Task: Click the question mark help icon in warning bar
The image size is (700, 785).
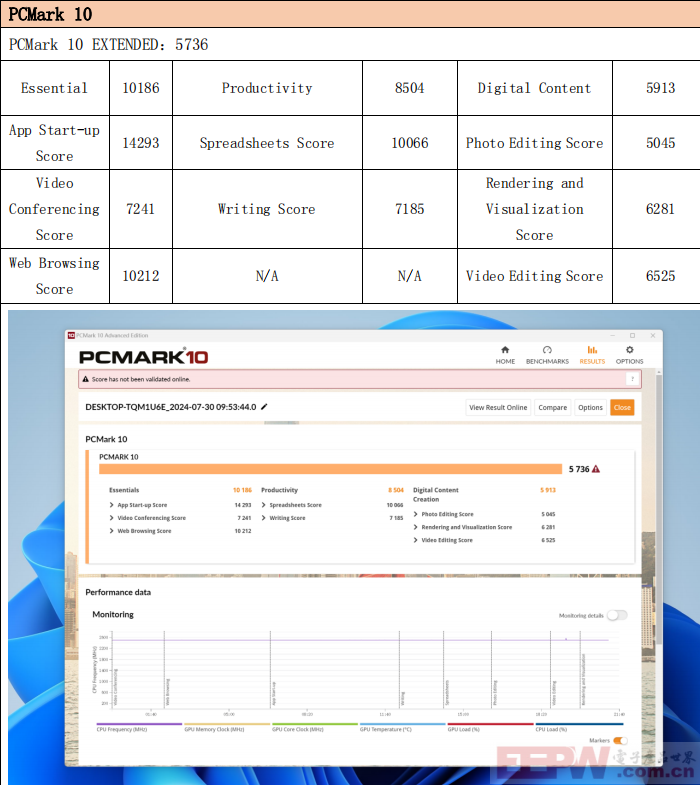Action: 632,379
